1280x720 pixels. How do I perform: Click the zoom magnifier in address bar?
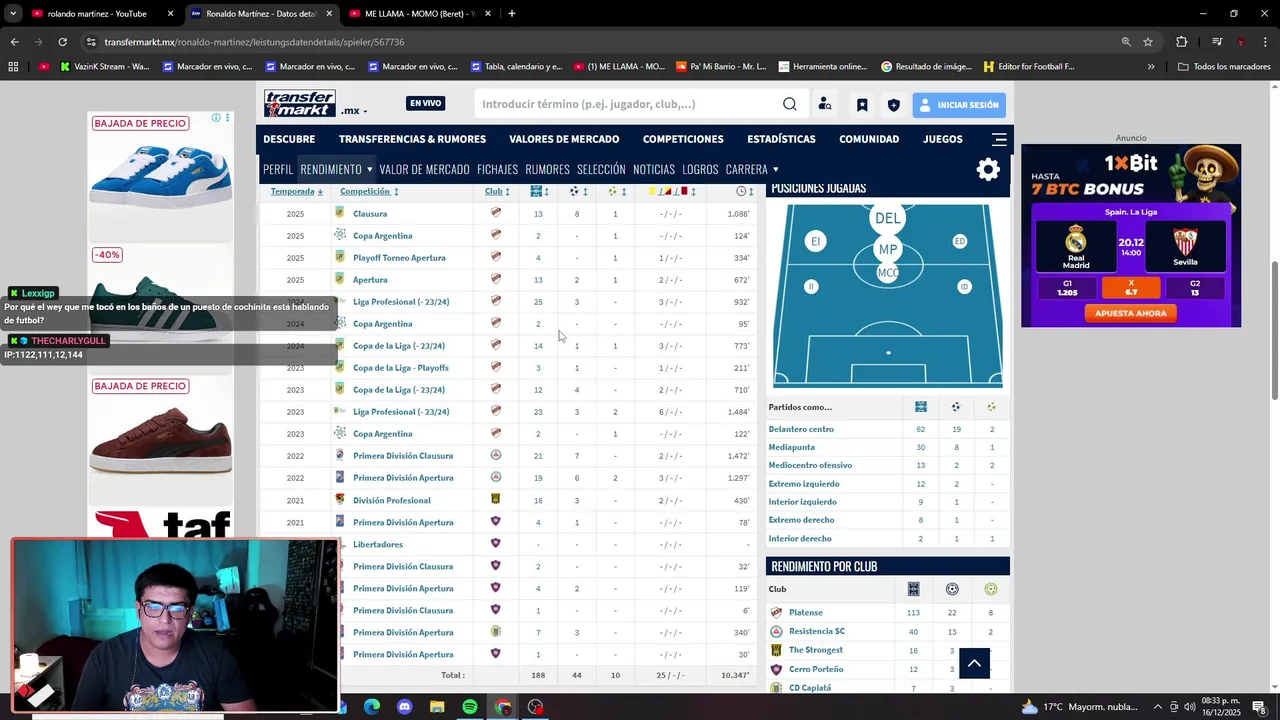1126,42
